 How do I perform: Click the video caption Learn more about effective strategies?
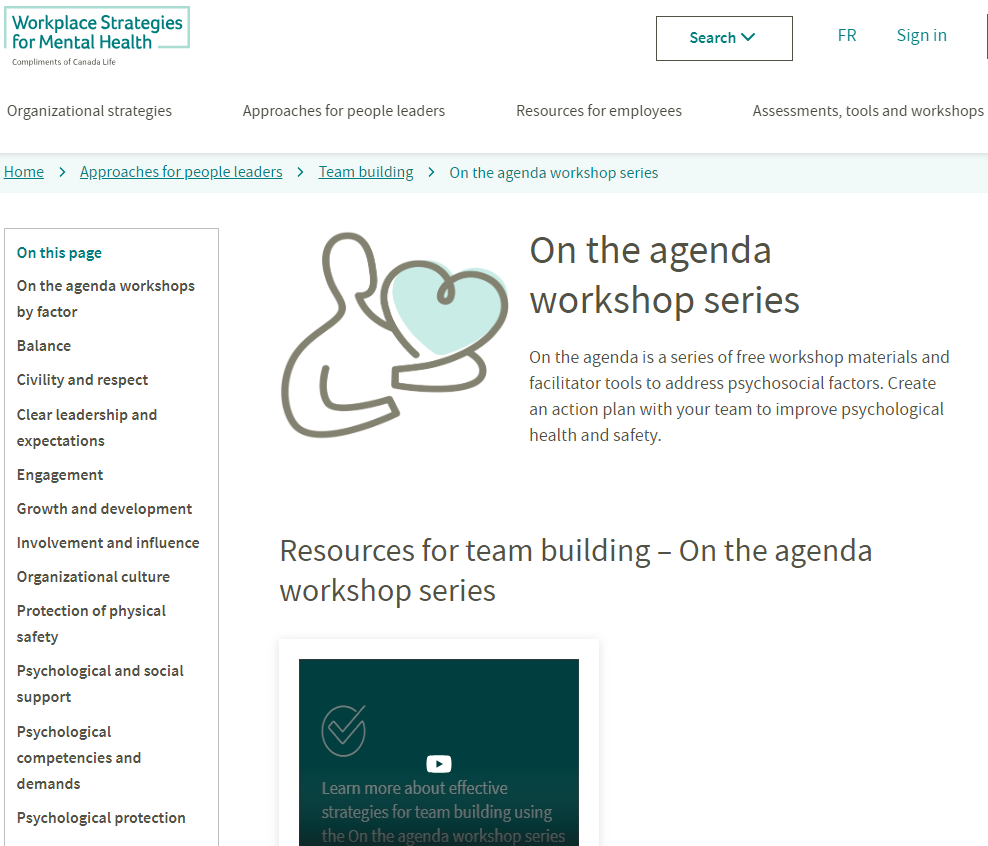[443, 812]
